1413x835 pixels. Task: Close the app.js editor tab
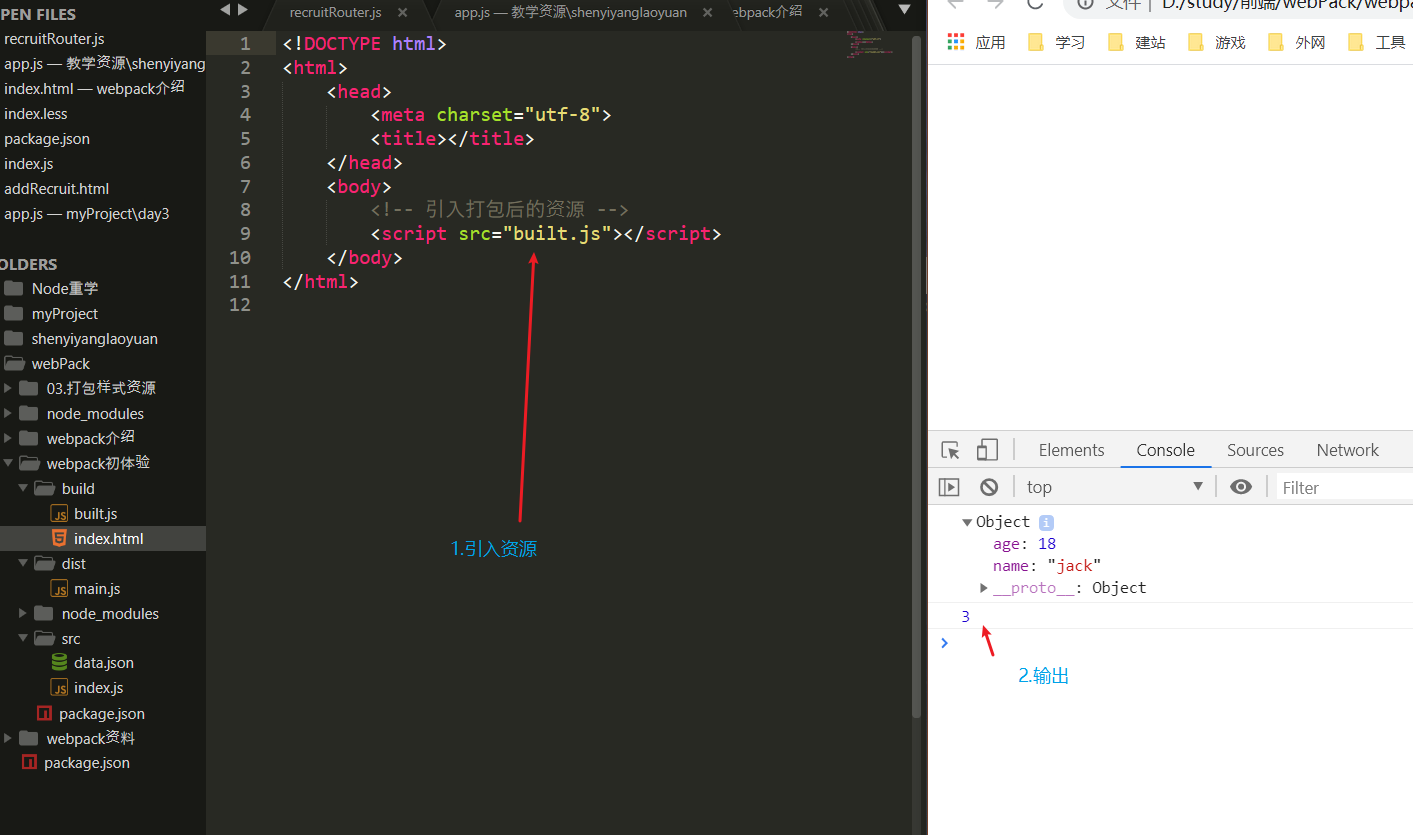[708, 13]
